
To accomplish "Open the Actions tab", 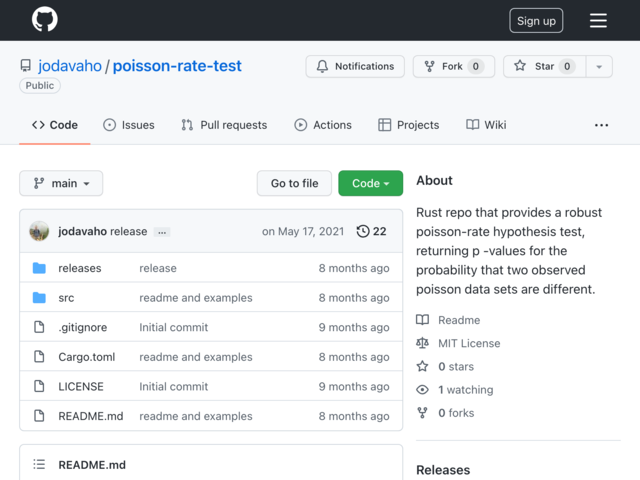I will point(323,125).
